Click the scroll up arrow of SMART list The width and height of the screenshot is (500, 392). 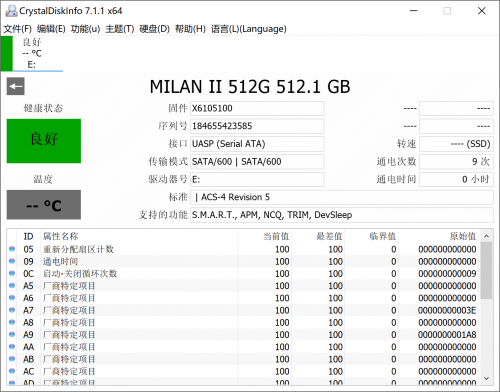[x=486, y=236]
